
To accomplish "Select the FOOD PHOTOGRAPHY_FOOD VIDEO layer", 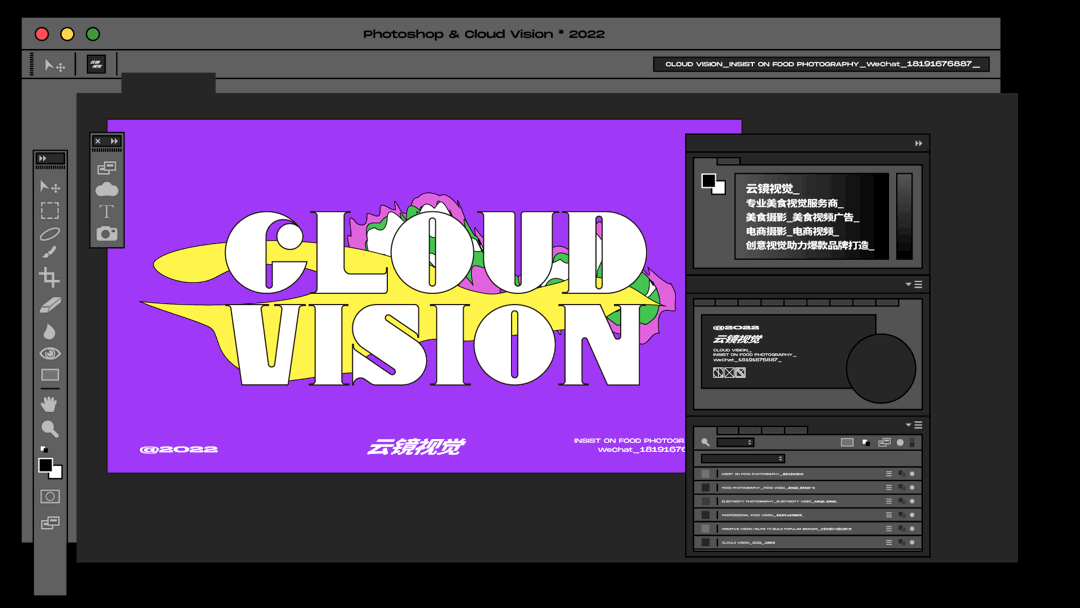I will 808,488.
